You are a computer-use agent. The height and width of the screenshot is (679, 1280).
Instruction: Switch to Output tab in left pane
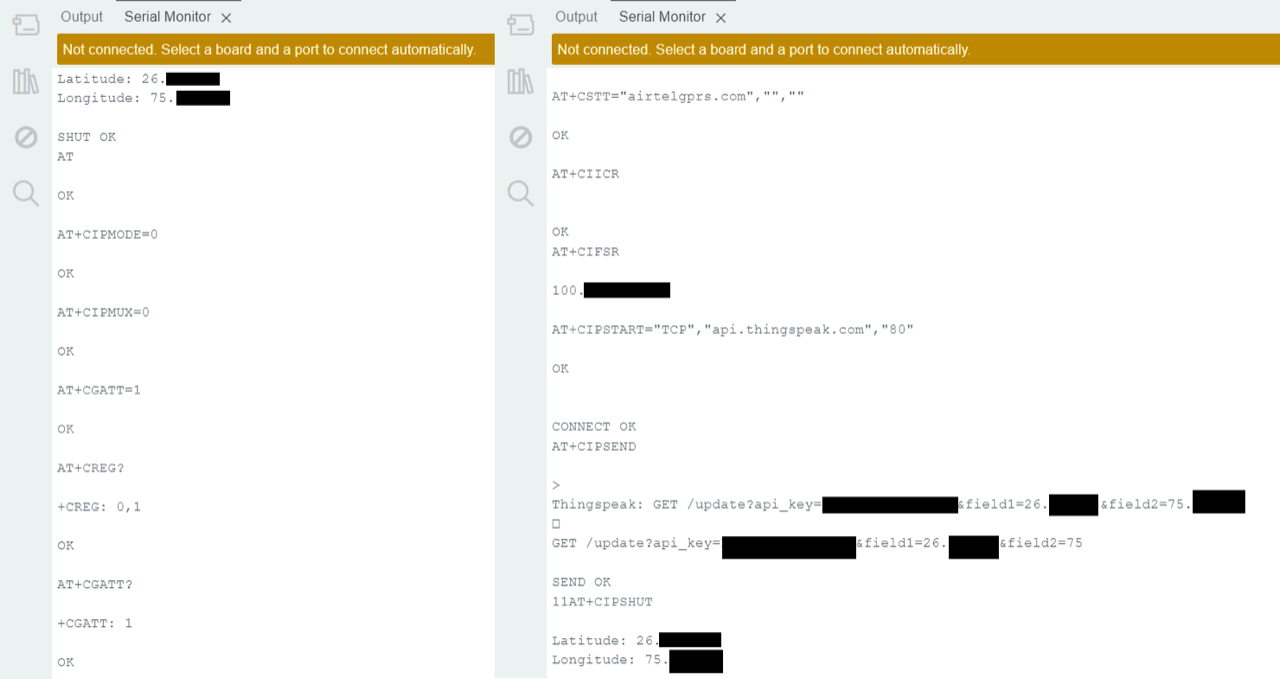[81, 17]
